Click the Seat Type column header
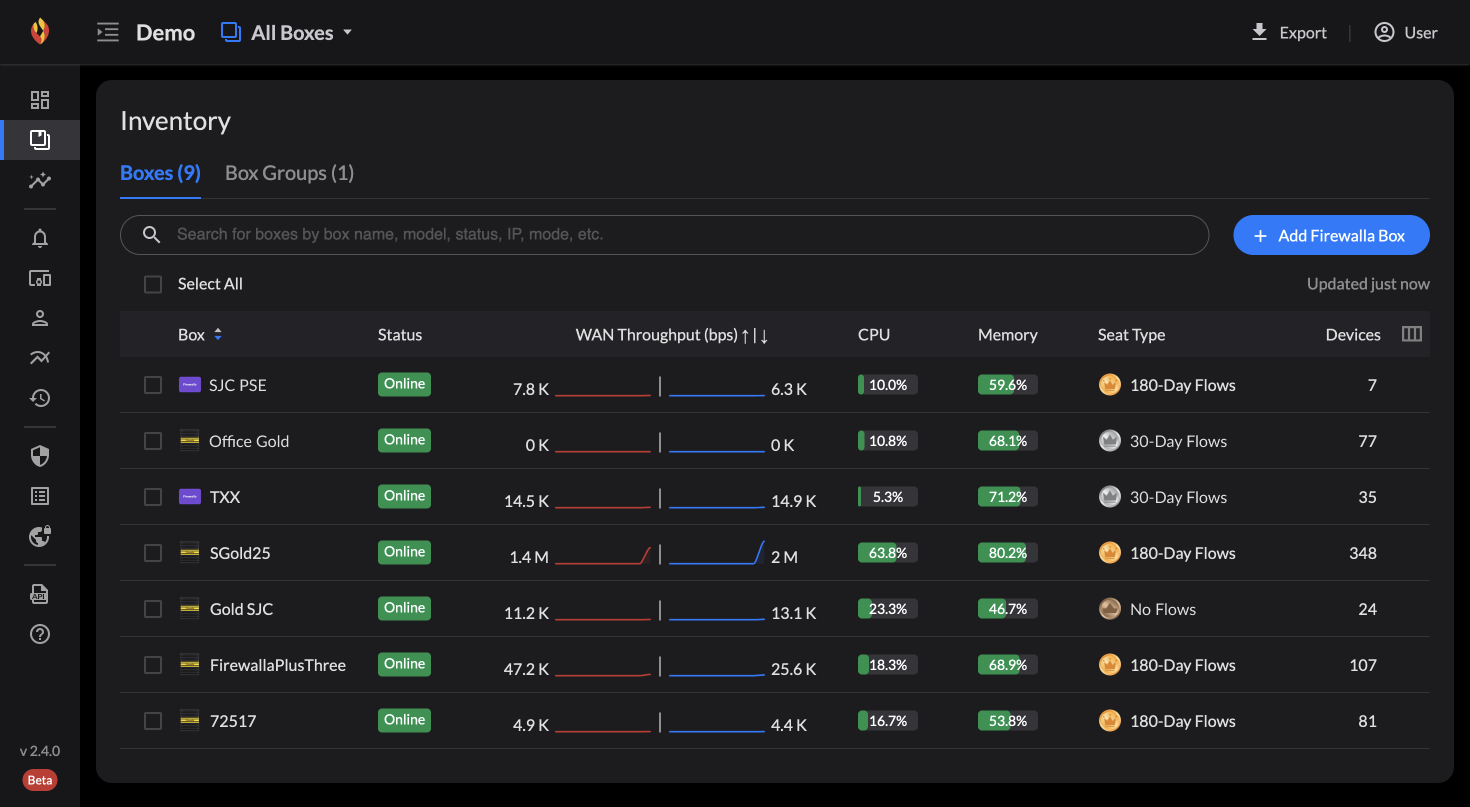 click(1131, 335)
